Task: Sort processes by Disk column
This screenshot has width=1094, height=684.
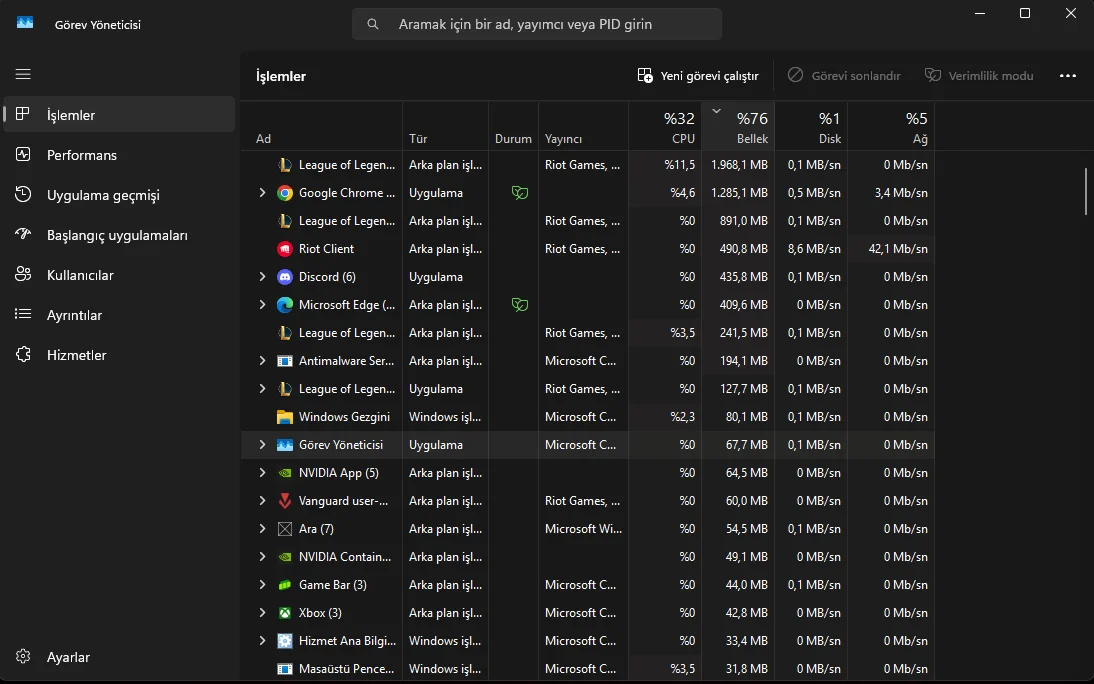Action: tap(811, 126)
